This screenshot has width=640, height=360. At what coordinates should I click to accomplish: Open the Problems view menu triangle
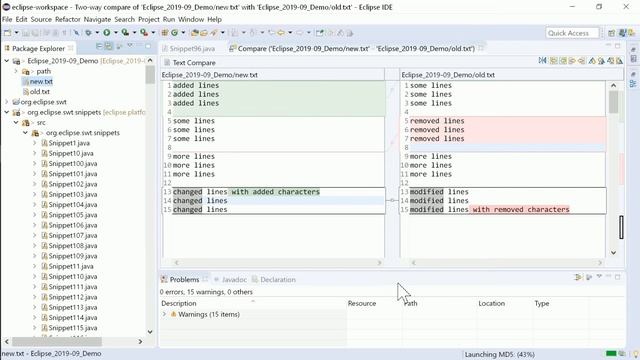599,277
